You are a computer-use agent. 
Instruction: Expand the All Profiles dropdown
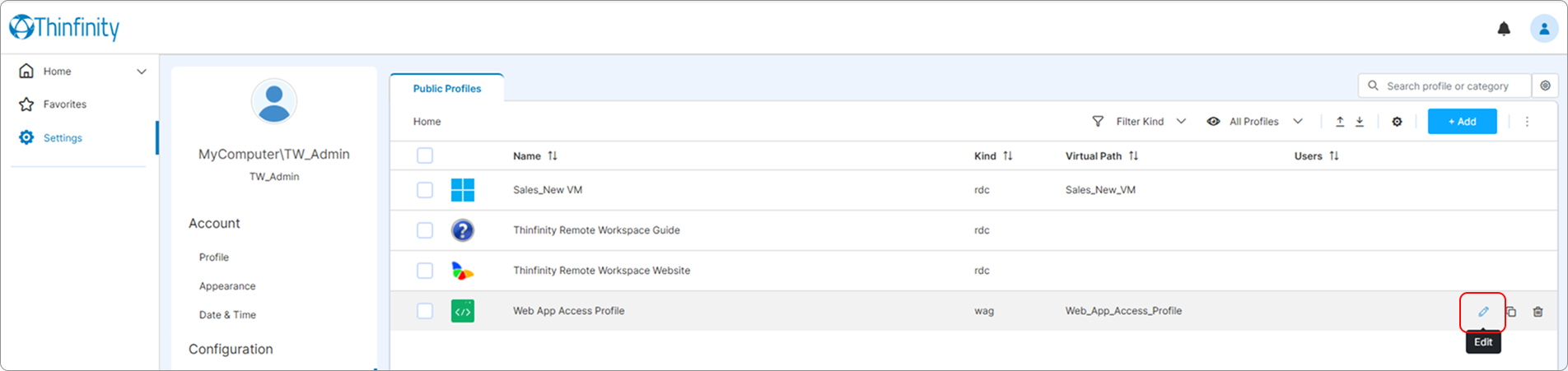[1255, 122]
